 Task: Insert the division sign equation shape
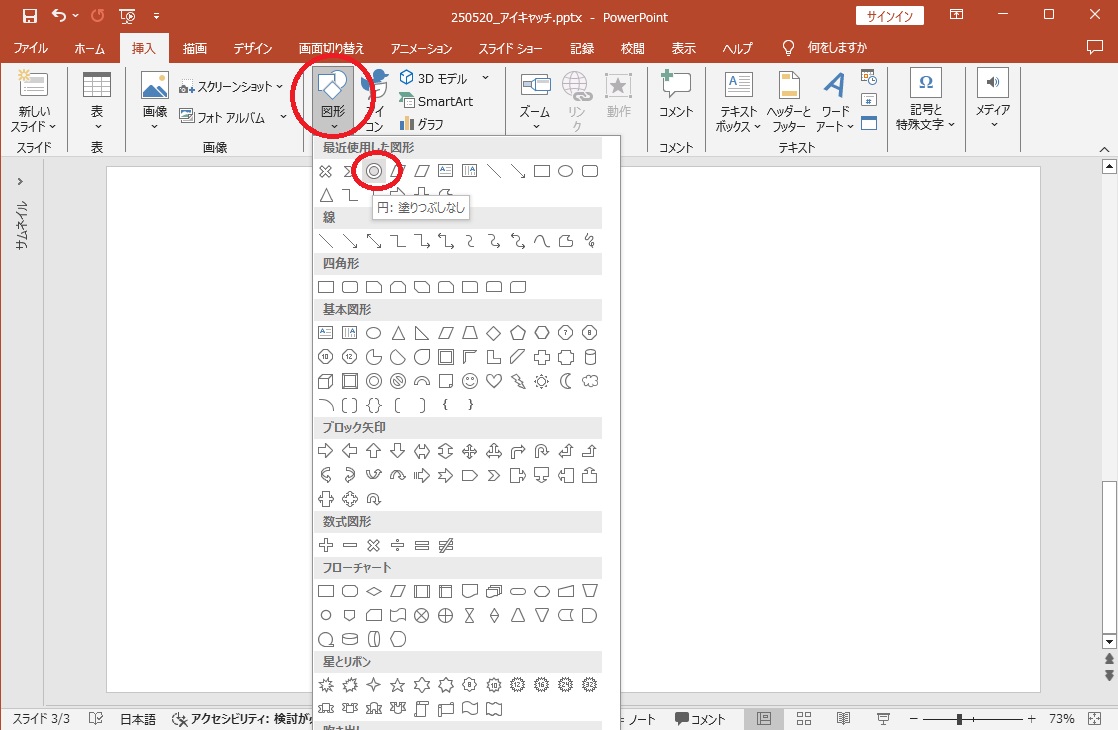(x=397, y=545)
